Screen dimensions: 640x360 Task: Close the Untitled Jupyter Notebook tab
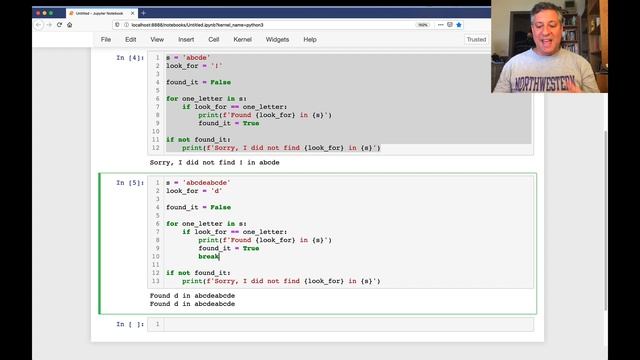pos(132,13)
